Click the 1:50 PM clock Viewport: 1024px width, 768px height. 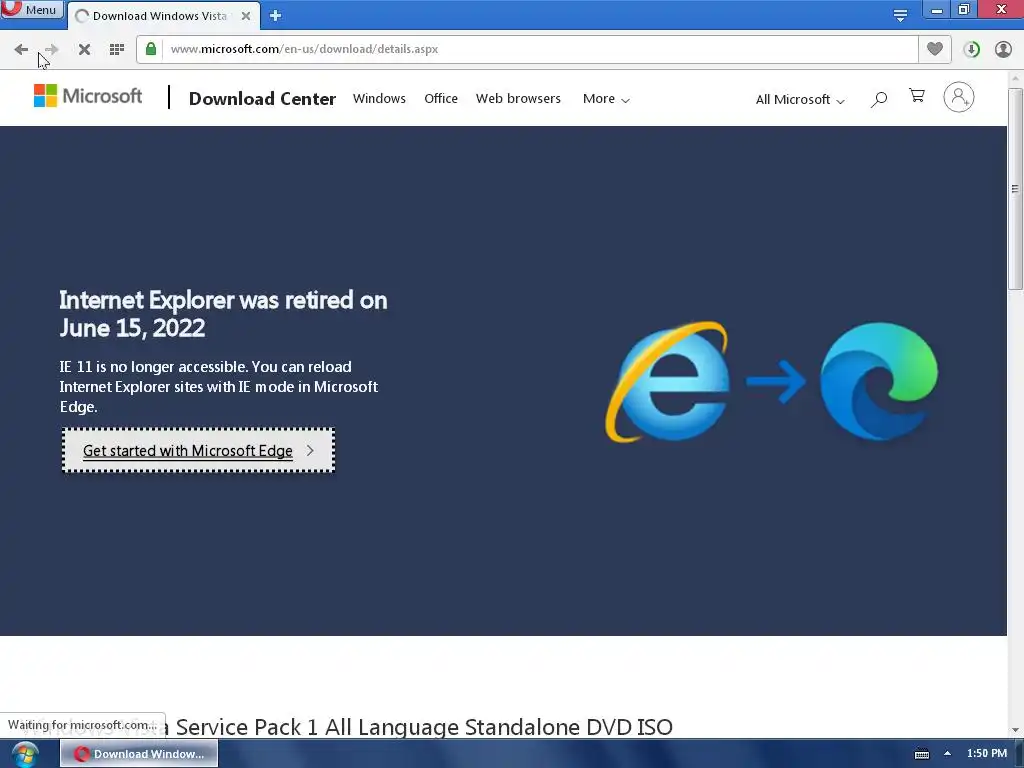(986, 753)
